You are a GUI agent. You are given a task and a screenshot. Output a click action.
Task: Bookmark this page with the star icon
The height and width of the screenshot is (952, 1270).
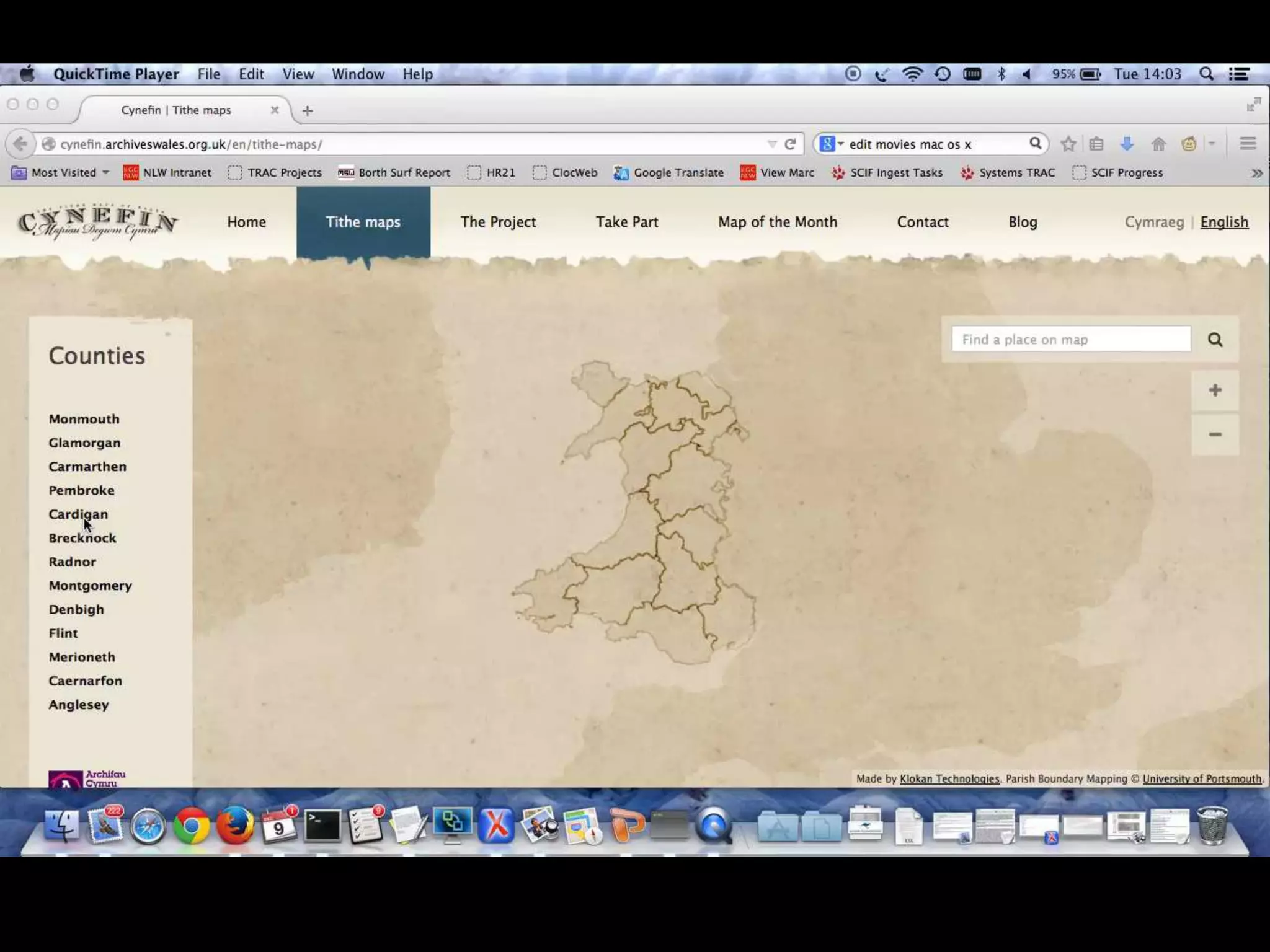(1068, 144)
